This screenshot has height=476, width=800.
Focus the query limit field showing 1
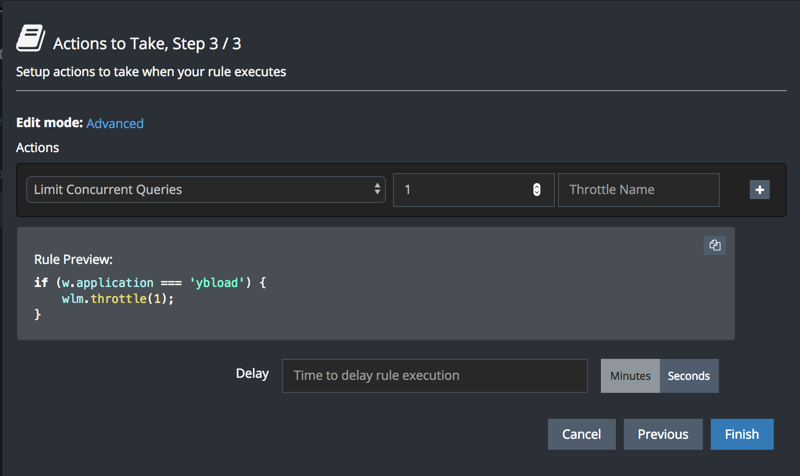(460, 190)
